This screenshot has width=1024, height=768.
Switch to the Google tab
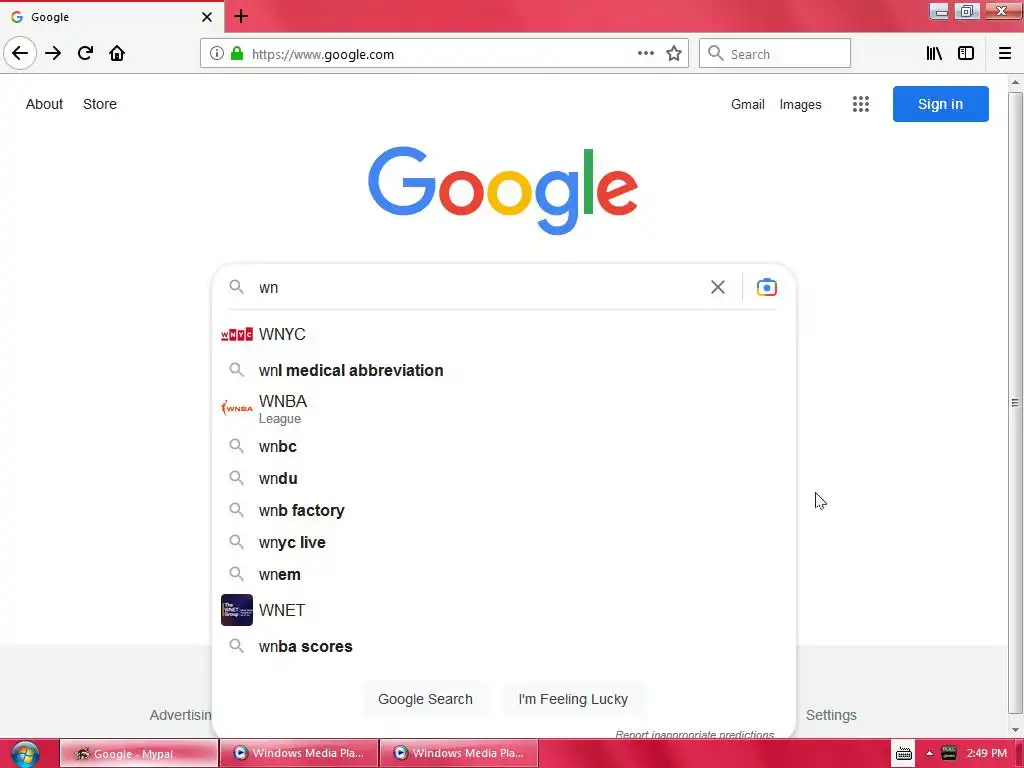[111, 17]
